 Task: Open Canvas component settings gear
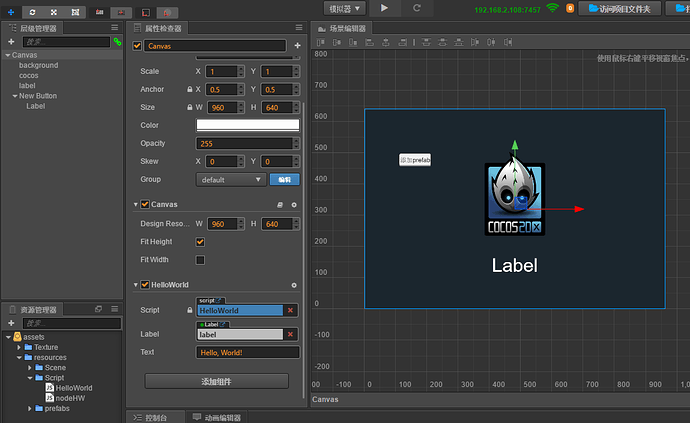coord(294,205)
